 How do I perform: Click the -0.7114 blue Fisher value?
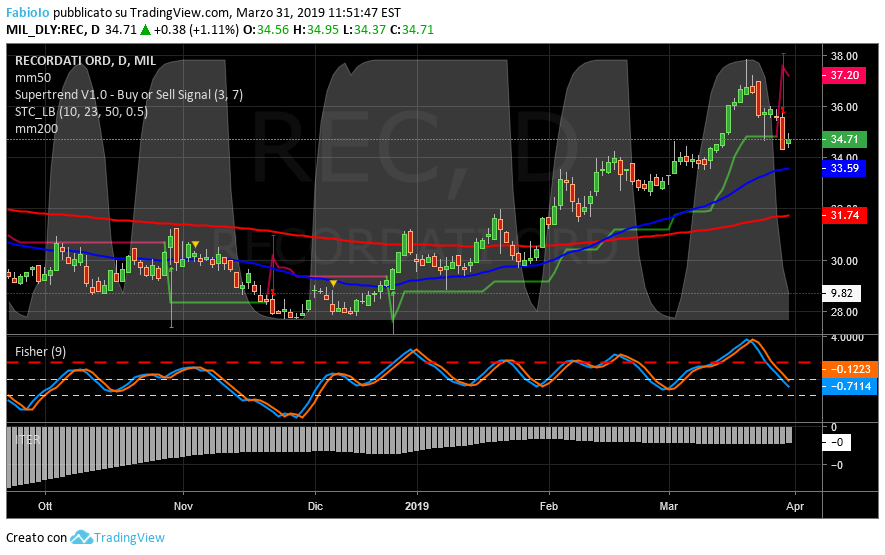[851, 386]
